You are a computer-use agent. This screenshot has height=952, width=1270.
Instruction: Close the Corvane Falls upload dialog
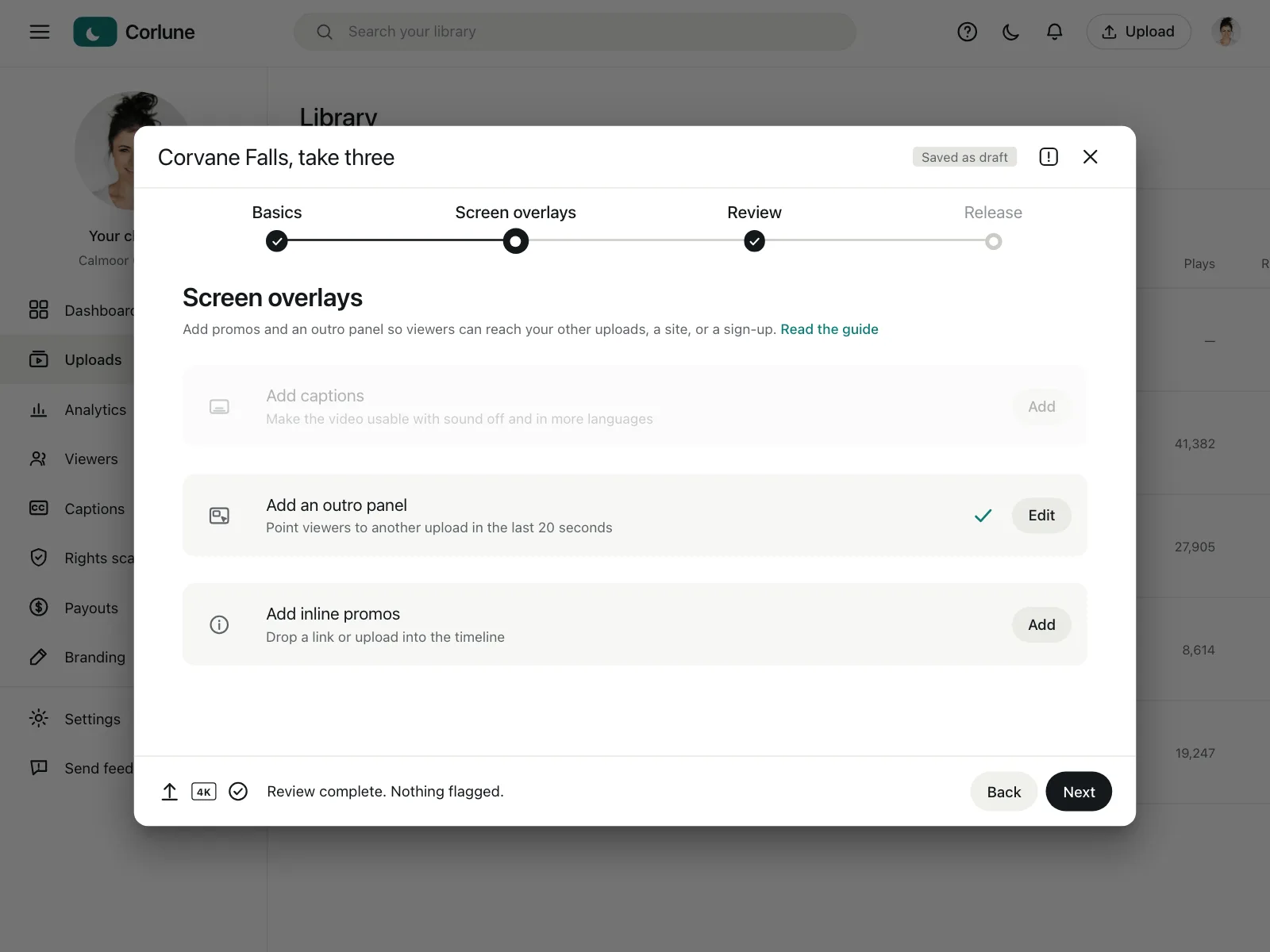1091,157
